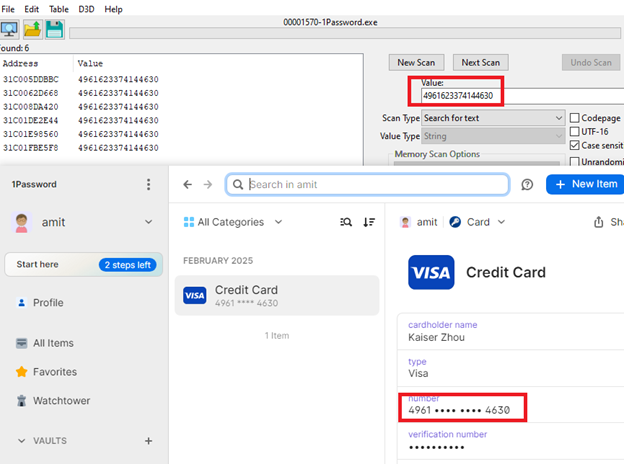The image size is (624, 464).
Task: Open the All Categories dropdown
Action: 279,222
